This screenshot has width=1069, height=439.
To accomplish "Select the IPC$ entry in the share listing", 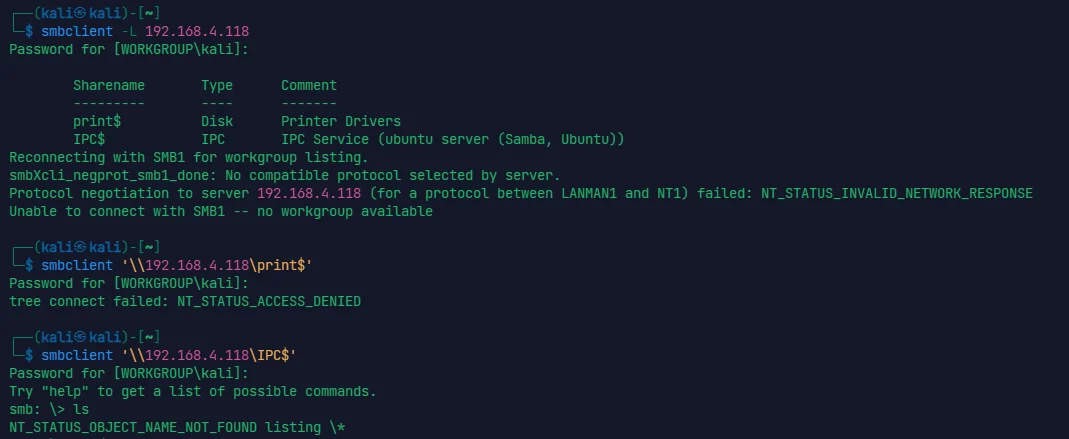I will [x=89, y=139].
